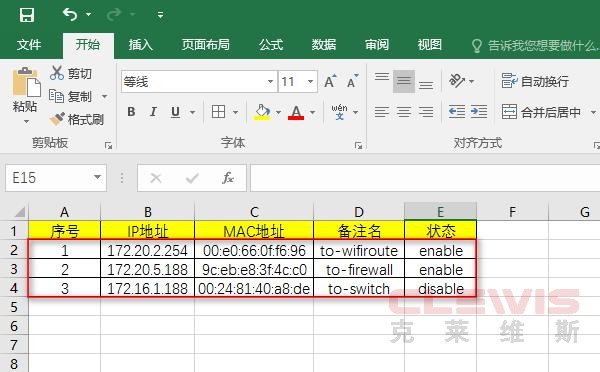The width and height of the screenshot is (600, 372).
Task: Click Merge and Center (合并后居中) button
Action: [541, 112]
